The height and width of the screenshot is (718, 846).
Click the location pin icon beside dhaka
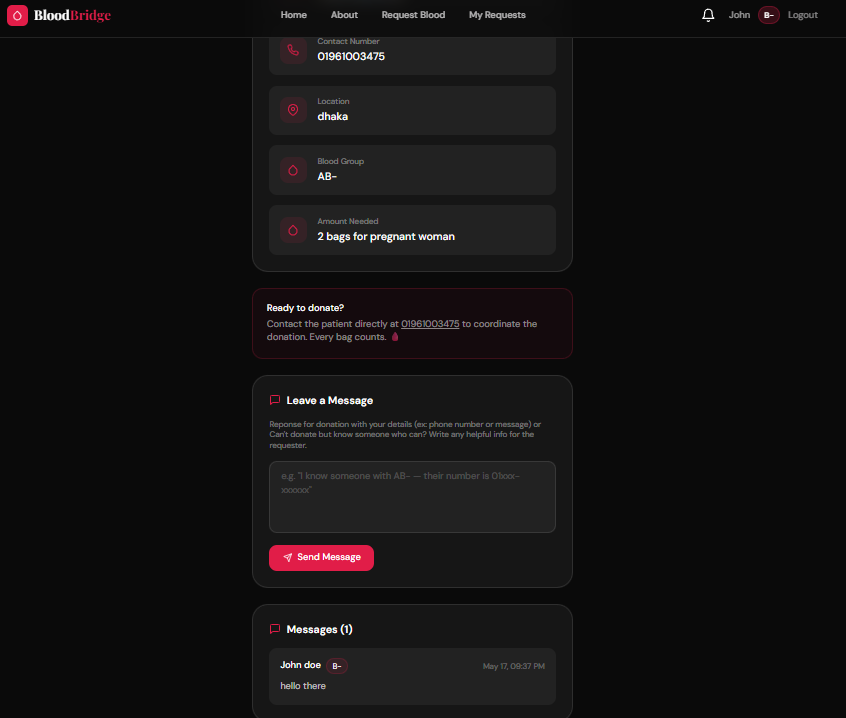(293, 110)
